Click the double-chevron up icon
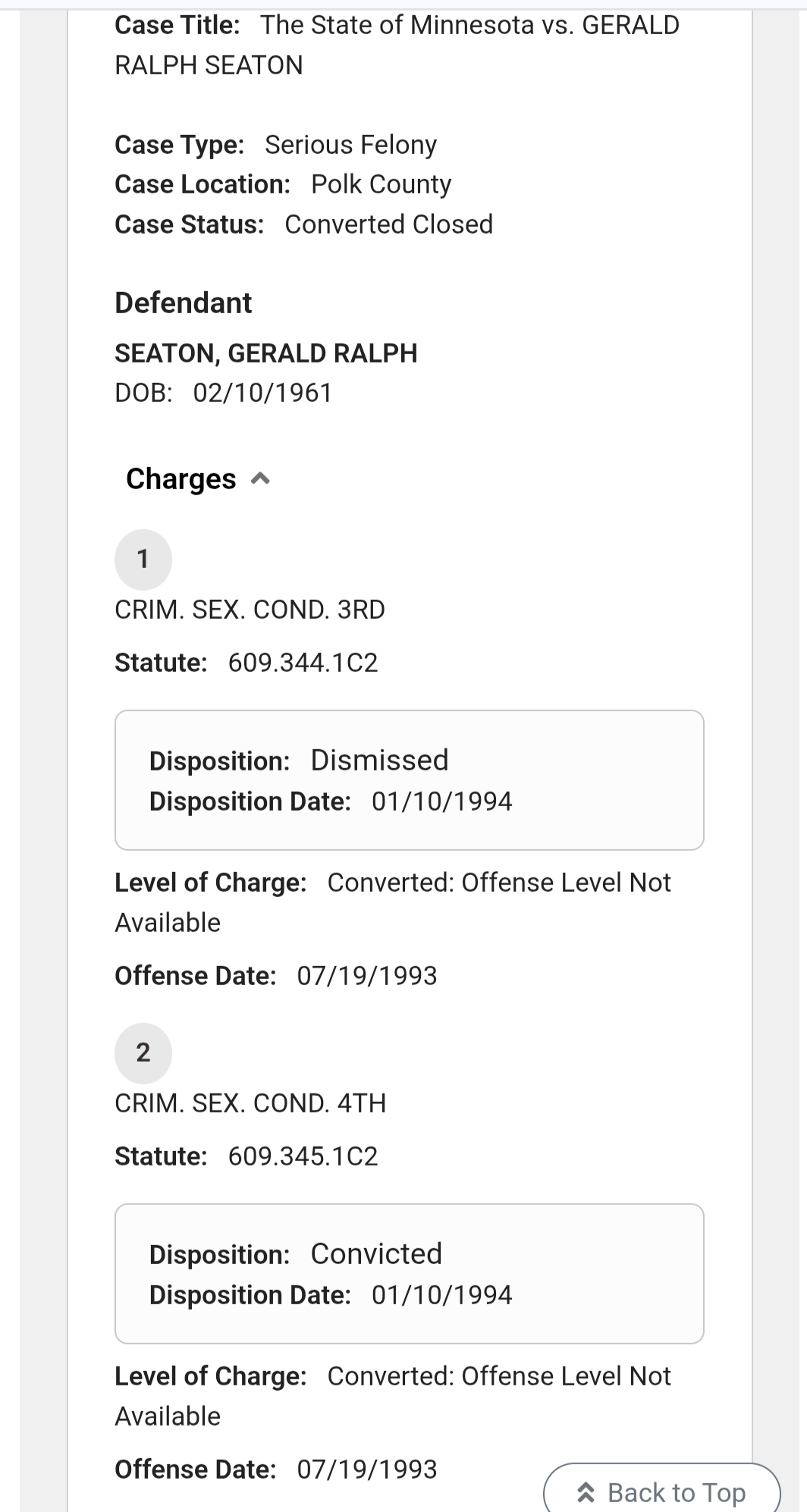 (x=586, y=1492)
